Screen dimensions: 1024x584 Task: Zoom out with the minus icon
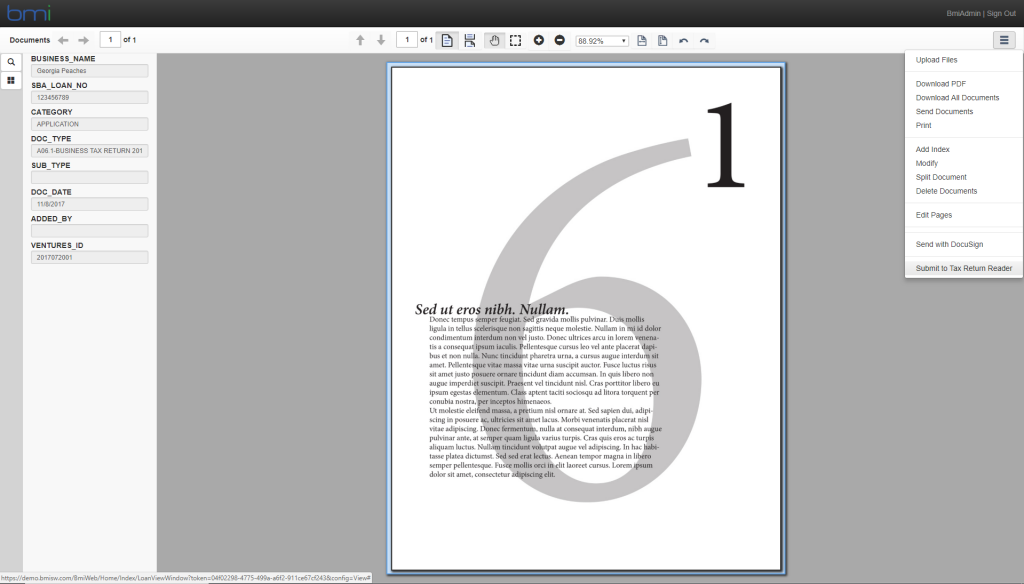click(559, 40)
